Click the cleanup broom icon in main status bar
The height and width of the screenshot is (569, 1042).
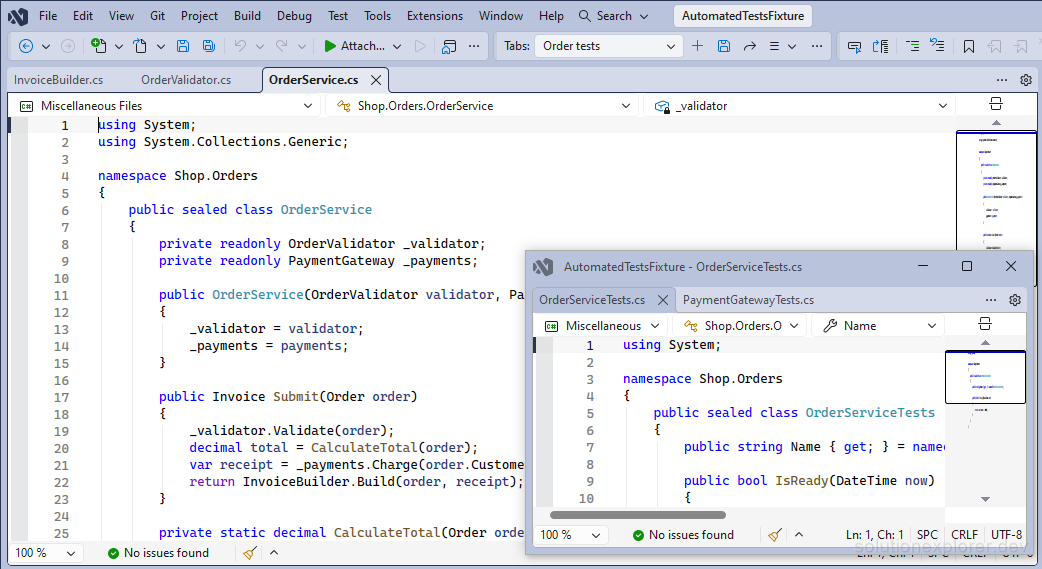click(x=250, y=552)
